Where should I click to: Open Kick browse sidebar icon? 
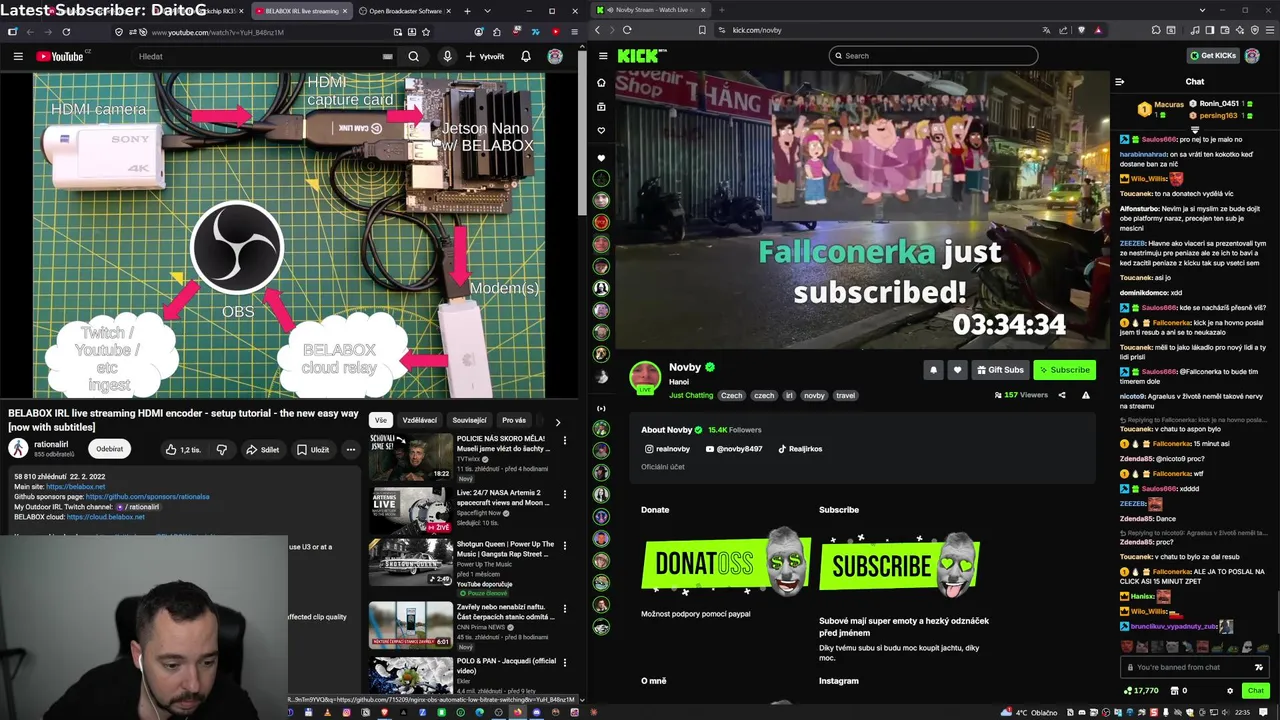click(x=601, y=106)
